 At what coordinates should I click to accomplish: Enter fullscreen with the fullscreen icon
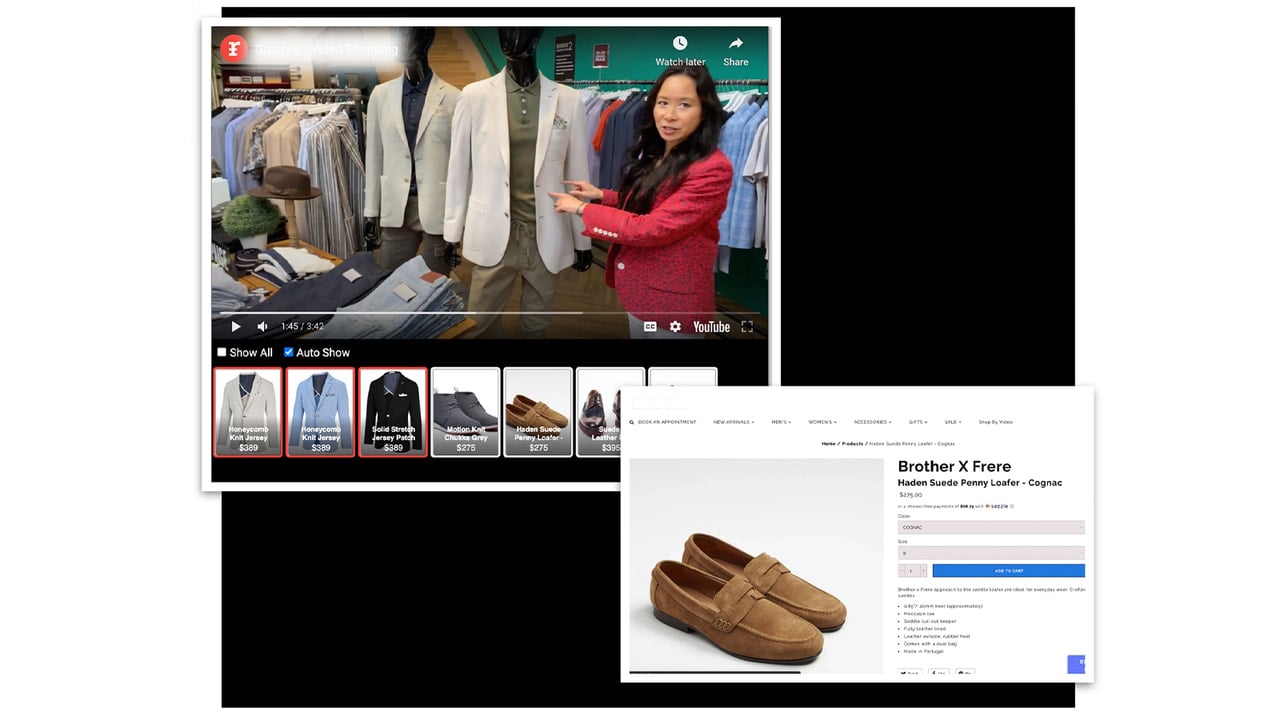coord(747,326)
